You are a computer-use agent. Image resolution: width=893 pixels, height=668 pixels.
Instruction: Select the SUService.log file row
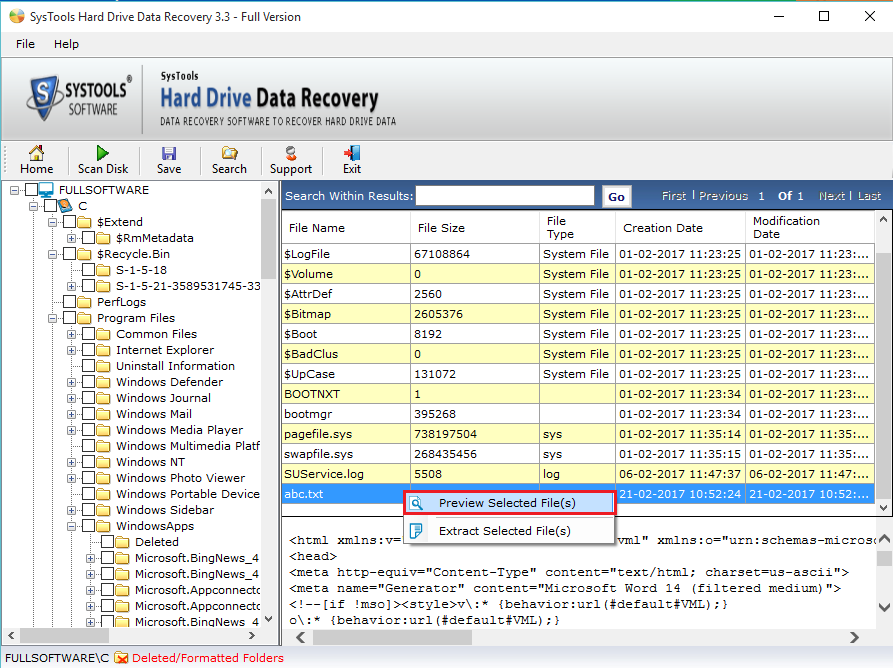(578, 474)
